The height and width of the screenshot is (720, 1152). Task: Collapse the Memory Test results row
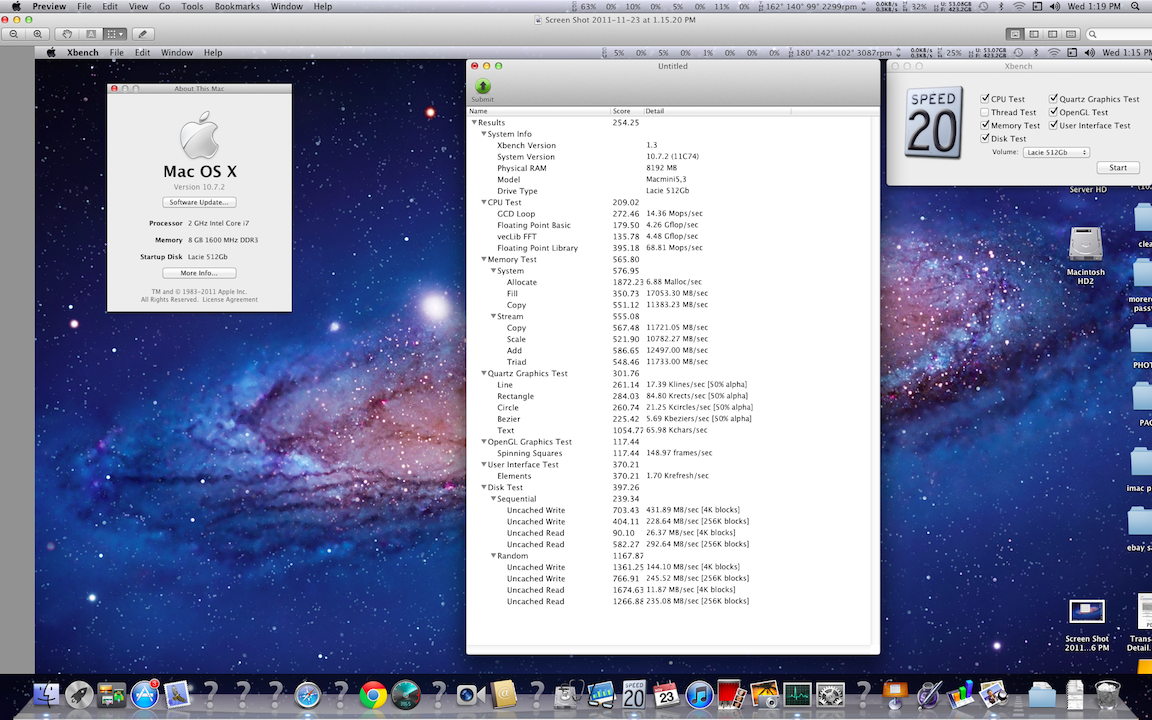click(x=483, y=259)
